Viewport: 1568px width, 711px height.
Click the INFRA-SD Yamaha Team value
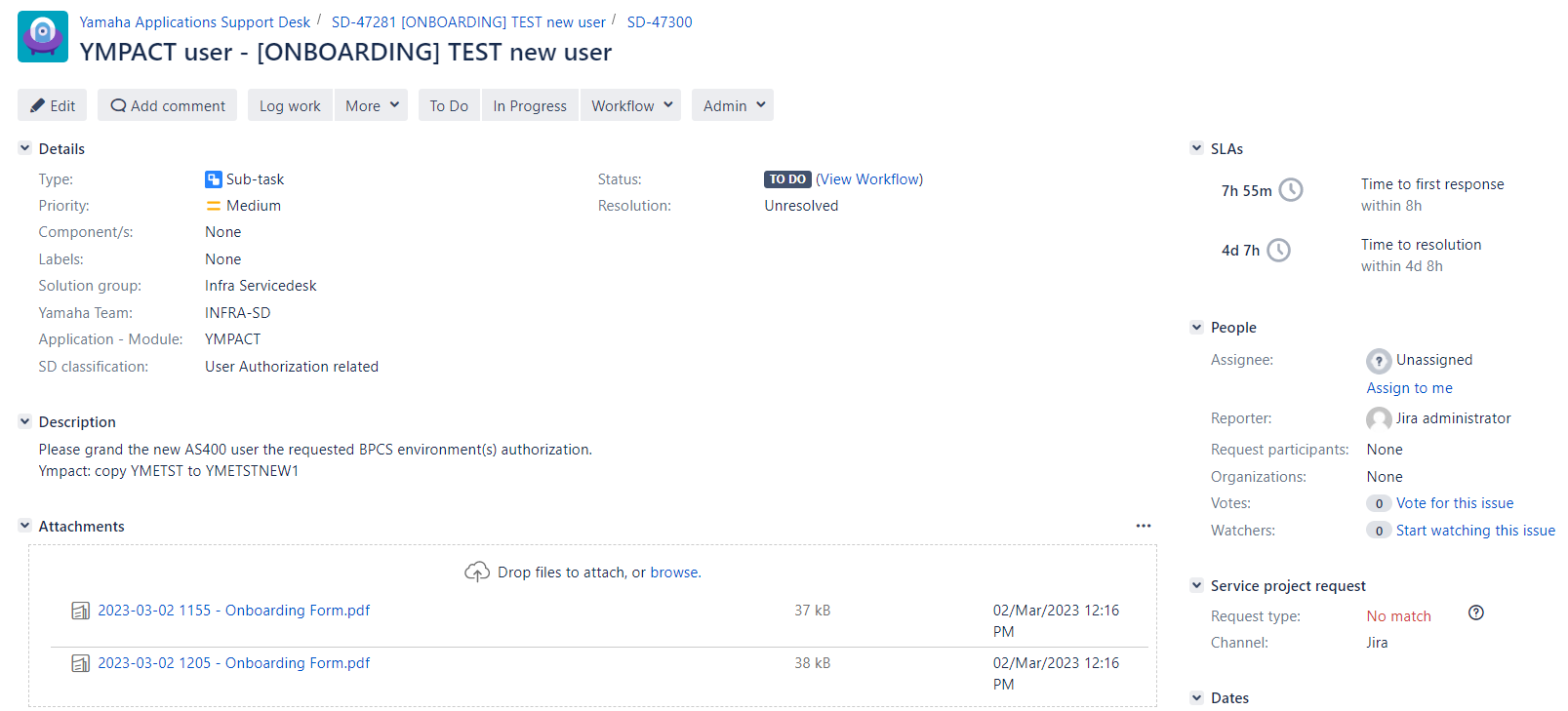(x=237, y=313)
